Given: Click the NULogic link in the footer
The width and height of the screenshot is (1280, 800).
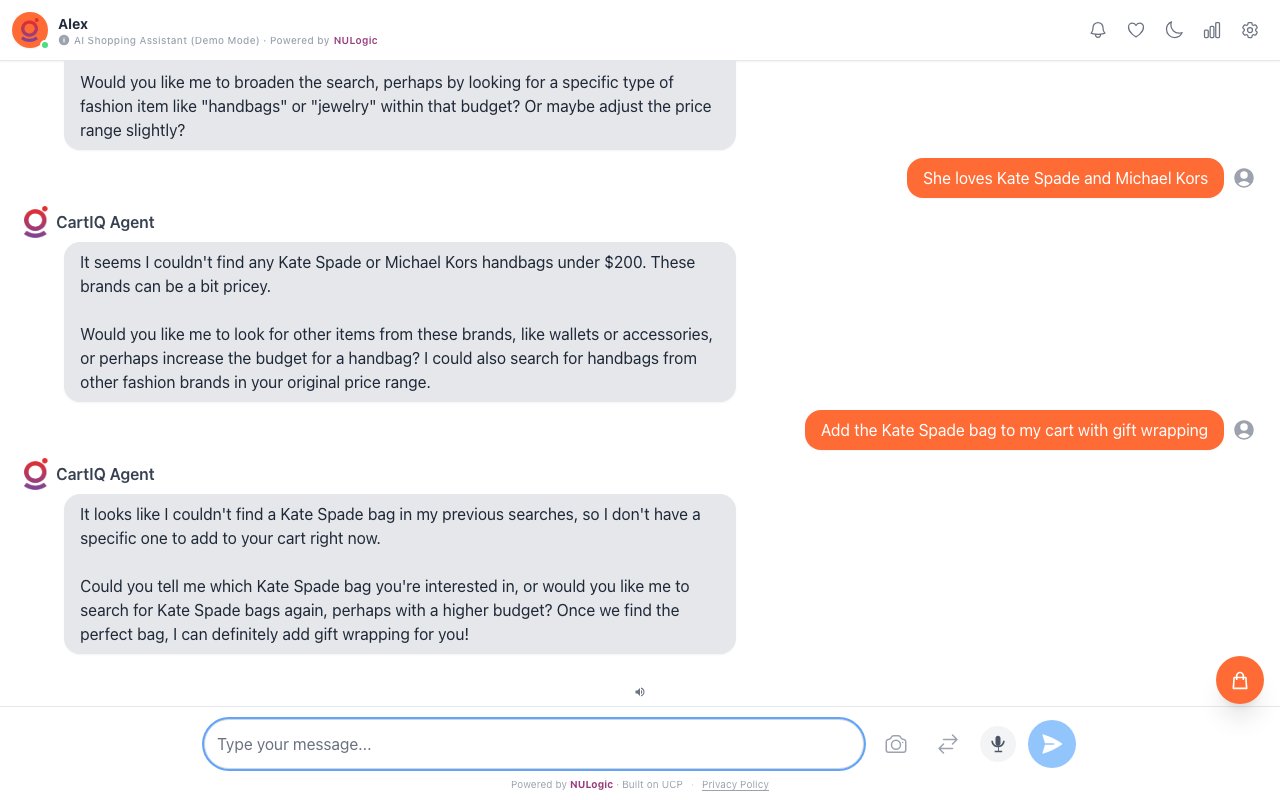Looking at the screenshot, I should tap(591, 784).
